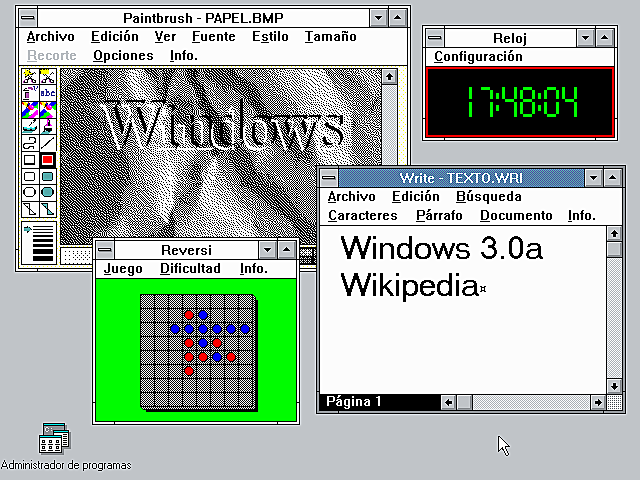Open the Reversi window control menu box
Screen dimensions: 640x480
(105, 250)
